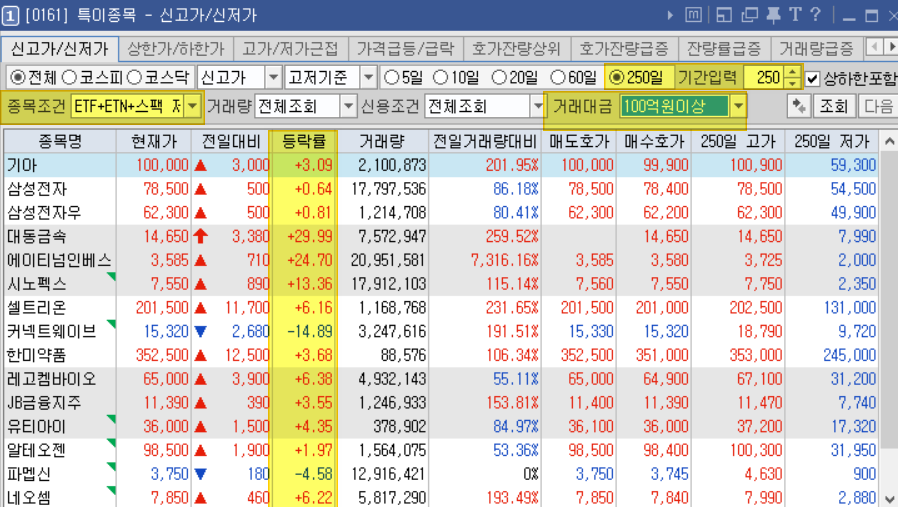Click the window layout icon in title bar

(x=724, y=15)
